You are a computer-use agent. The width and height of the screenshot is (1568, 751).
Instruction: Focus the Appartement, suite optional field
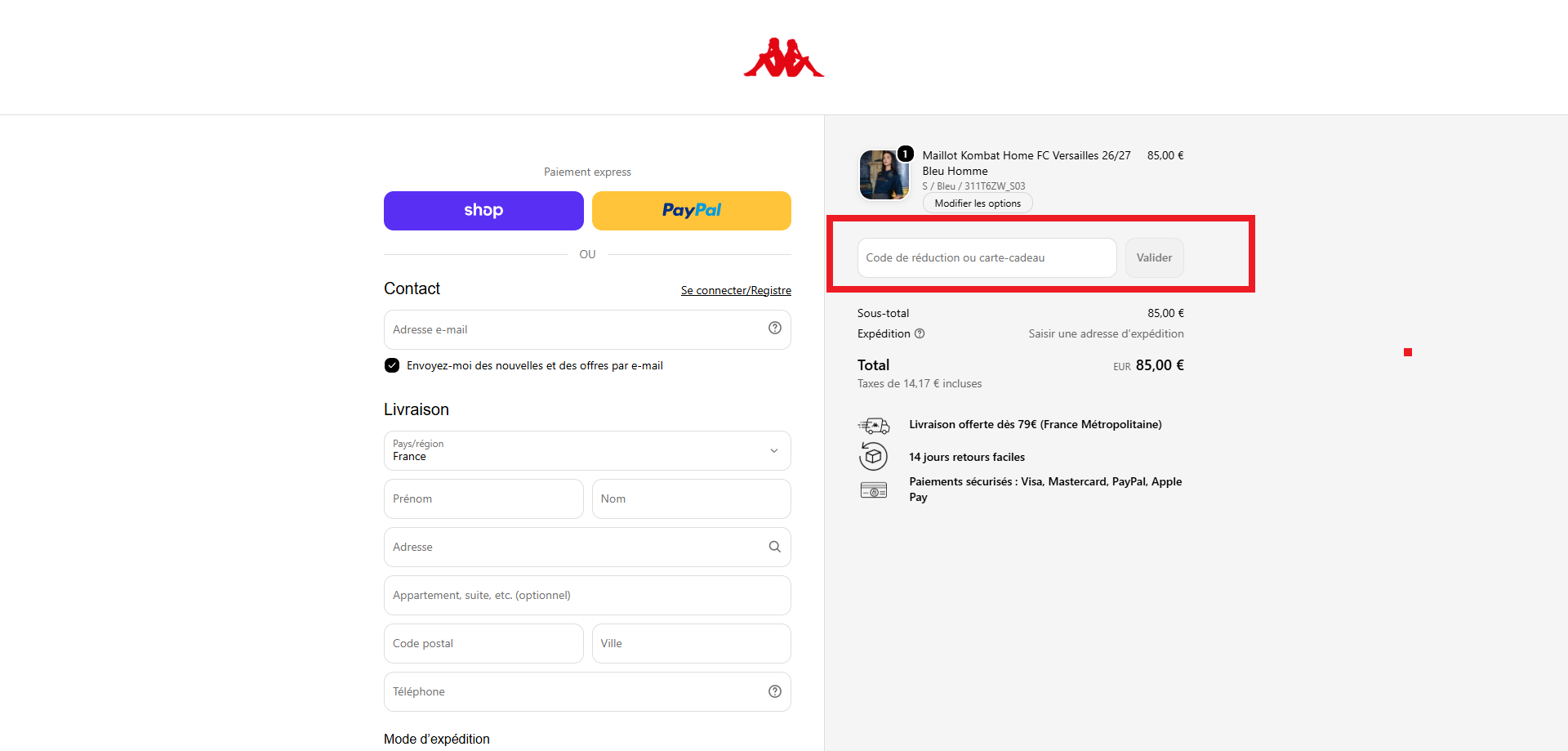(x=587, y=595)
